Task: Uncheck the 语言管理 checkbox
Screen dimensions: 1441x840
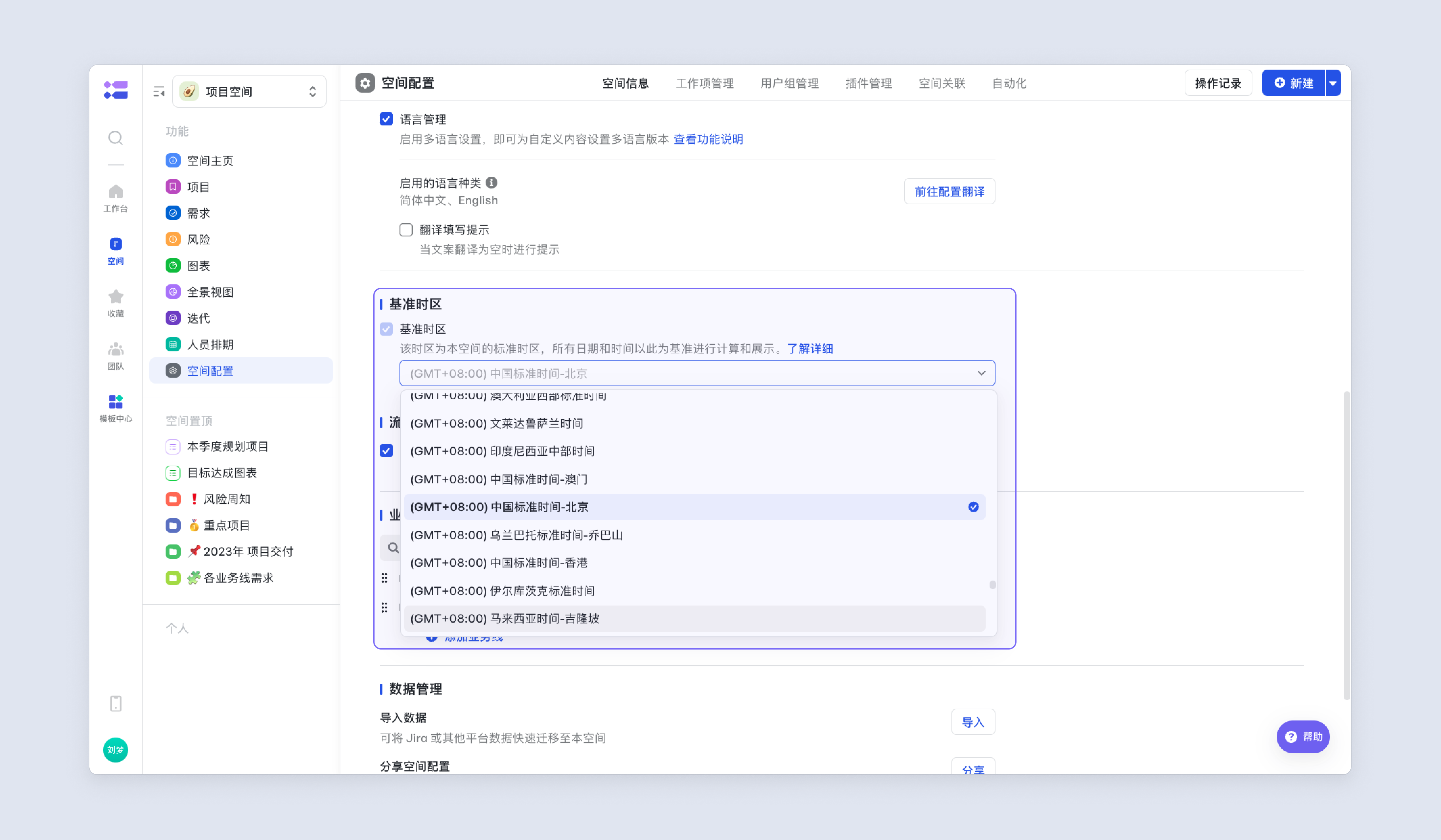Action: (386, 119)
